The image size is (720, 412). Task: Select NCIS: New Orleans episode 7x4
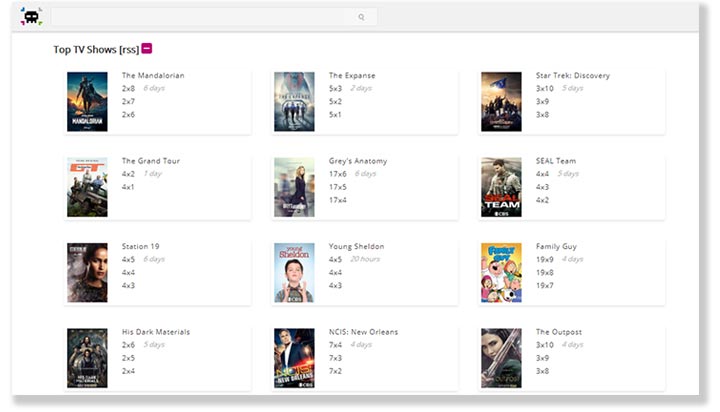(x=335, y=345)
